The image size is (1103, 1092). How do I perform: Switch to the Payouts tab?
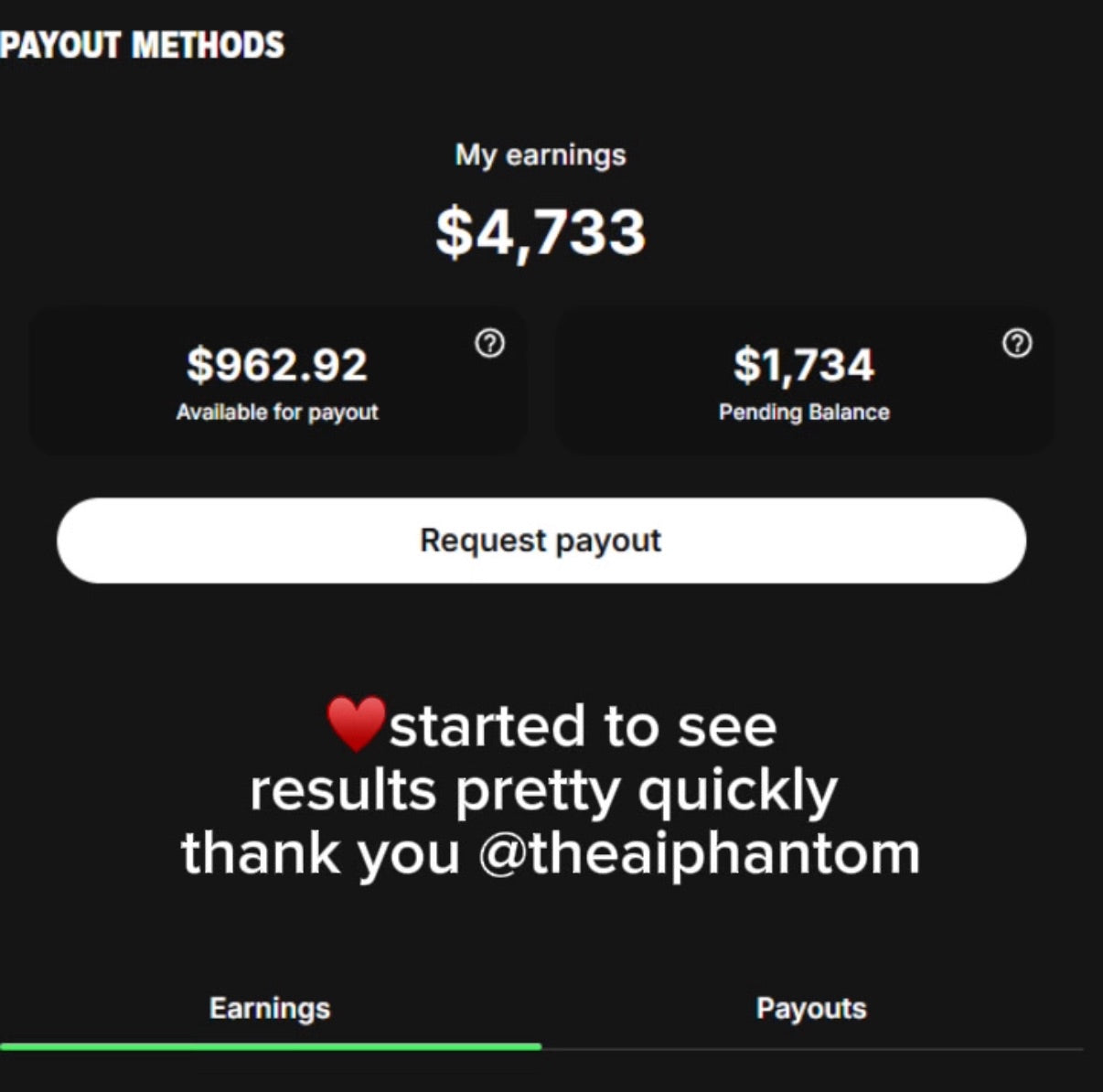click(811, 1008)
